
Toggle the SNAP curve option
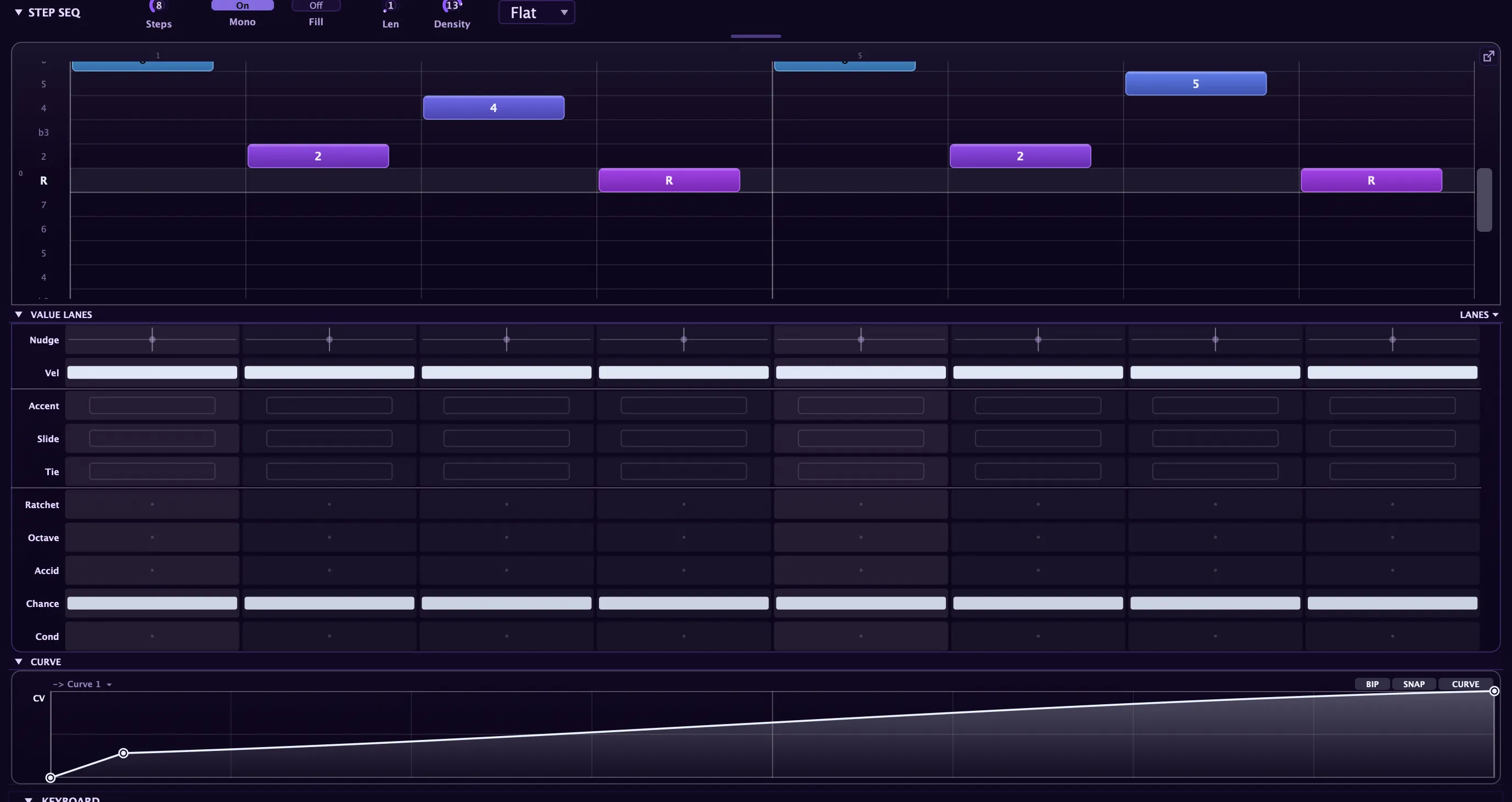(x=1413, y=684)
